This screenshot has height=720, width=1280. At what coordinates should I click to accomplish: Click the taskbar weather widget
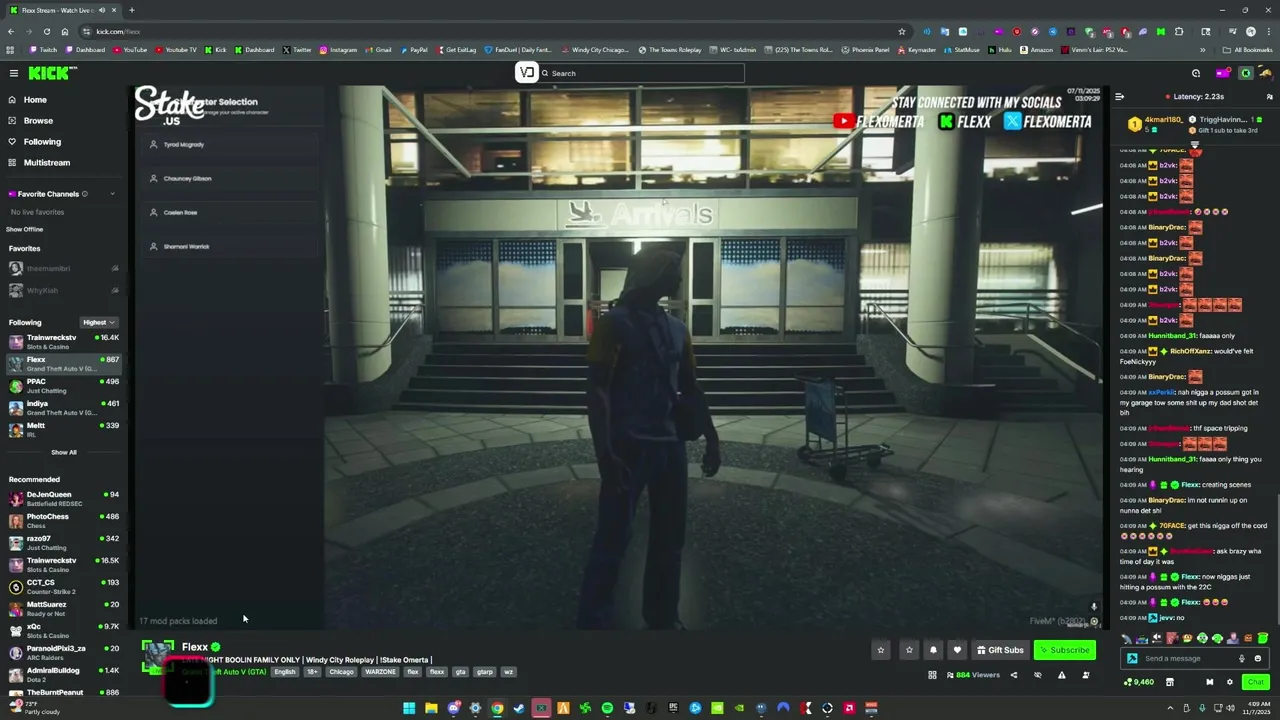(35, 708)
